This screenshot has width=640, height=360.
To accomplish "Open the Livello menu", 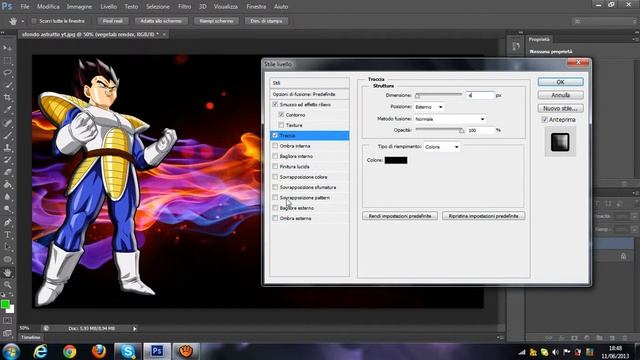I will (109, 7).
